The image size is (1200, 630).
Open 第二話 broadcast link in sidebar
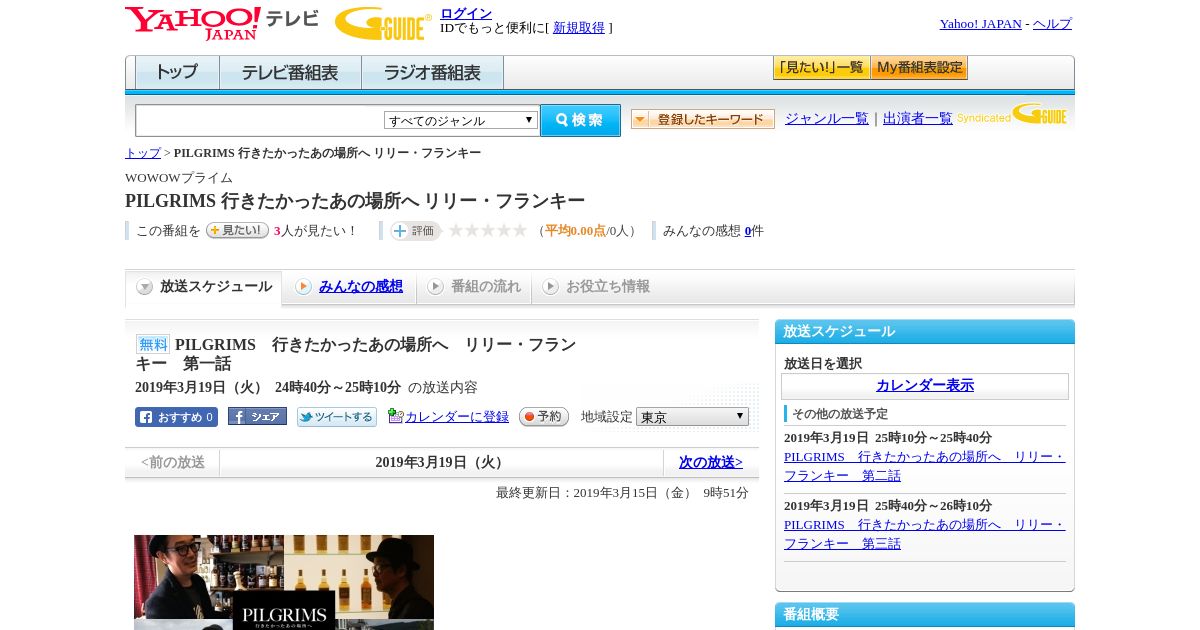924,466
